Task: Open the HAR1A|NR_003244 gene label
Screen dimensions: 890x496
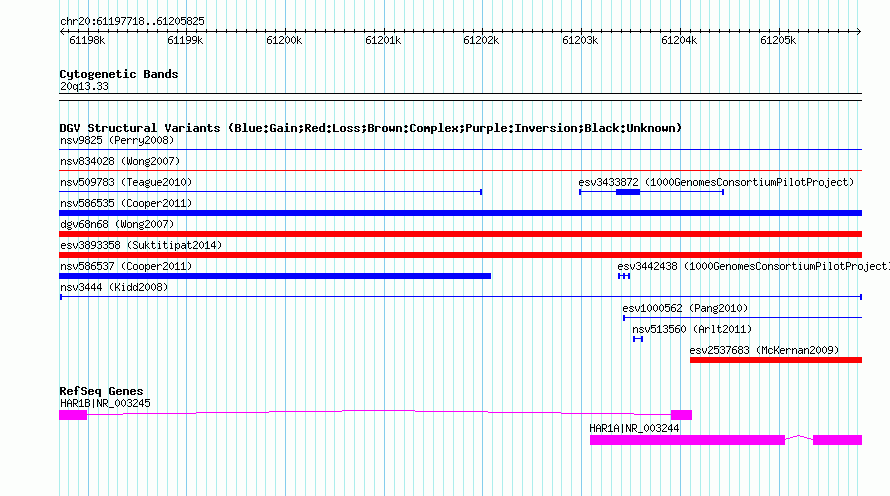Action: [x=634, y=428]
